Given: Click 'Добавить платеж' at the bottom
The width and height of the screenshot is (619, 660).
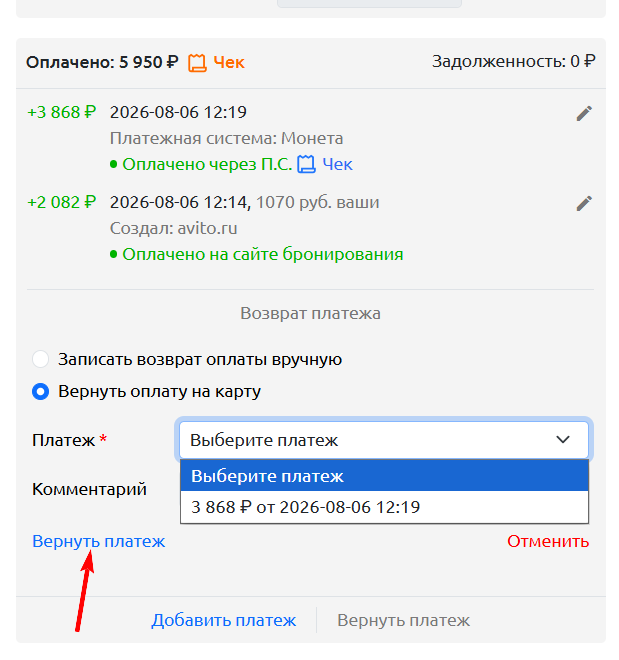Looking at the screenshot, I should tap(223, 620).
